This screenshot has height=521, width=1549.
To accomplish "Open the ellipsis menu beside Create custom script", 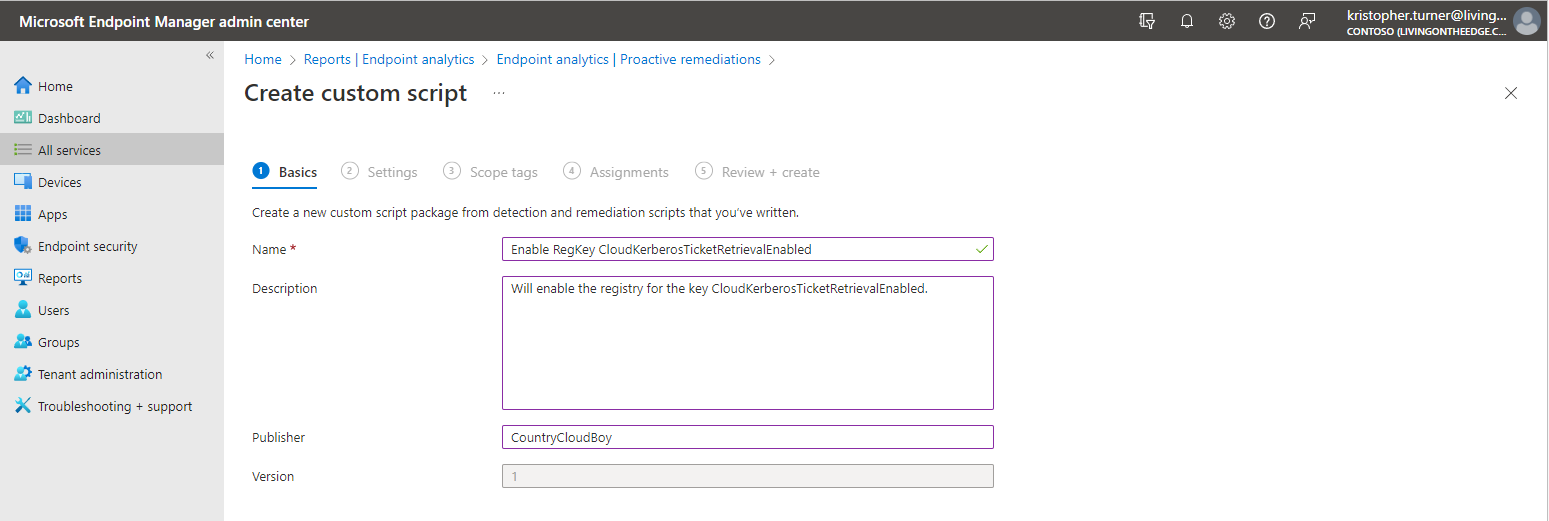I will (x=499, y=93).
